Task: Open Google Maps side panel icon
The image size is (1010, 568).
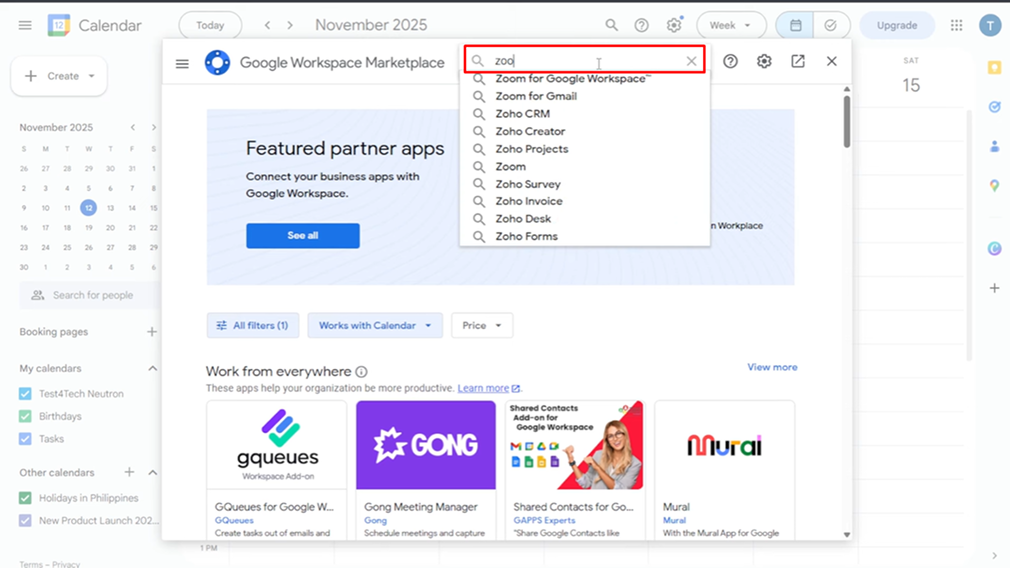Action: pyautogui.click(x=995, y=186)
